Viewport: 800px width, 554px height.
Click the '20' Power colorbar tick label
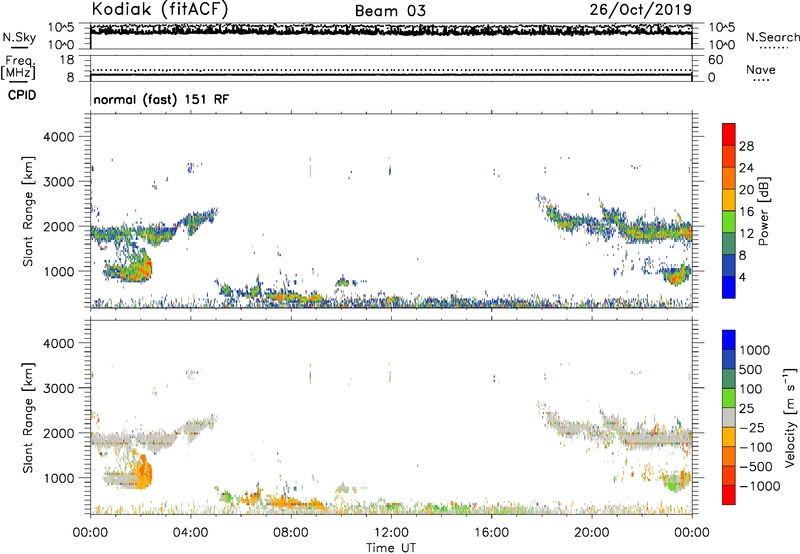point(746,190)
